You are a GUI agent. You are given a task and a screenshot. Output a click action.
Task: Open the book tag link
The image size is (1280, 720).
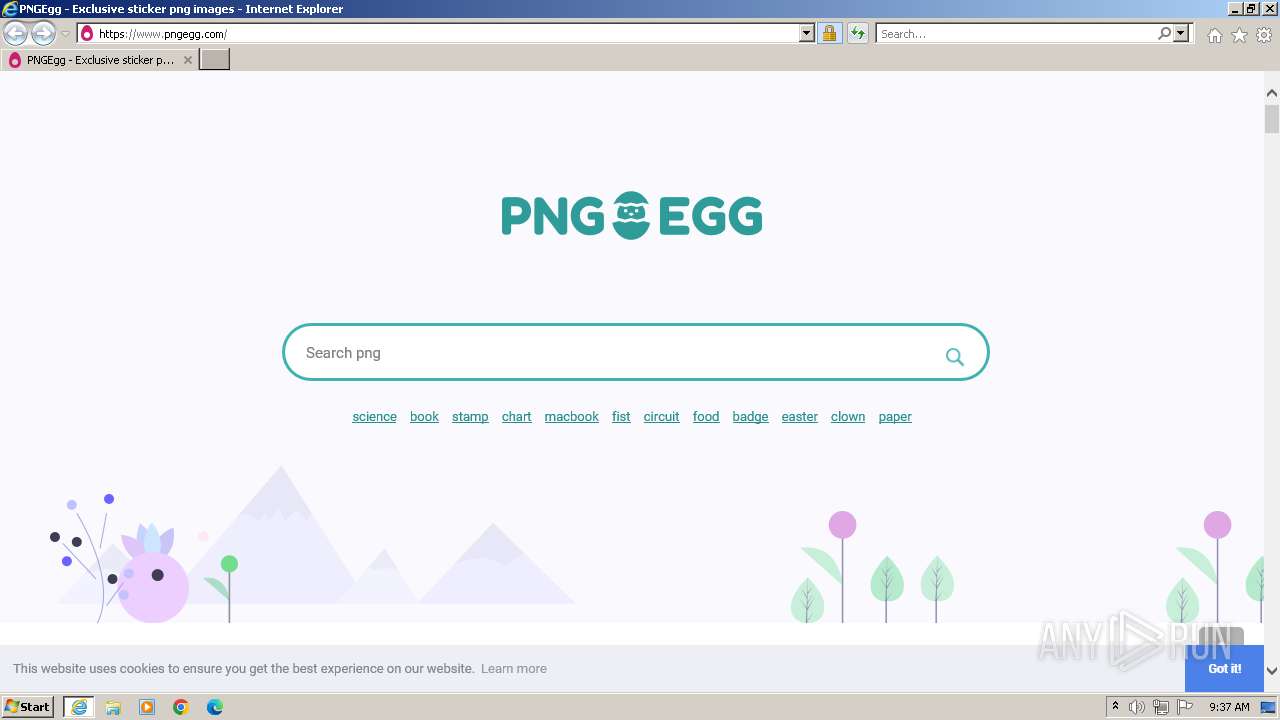pos(424,417)
